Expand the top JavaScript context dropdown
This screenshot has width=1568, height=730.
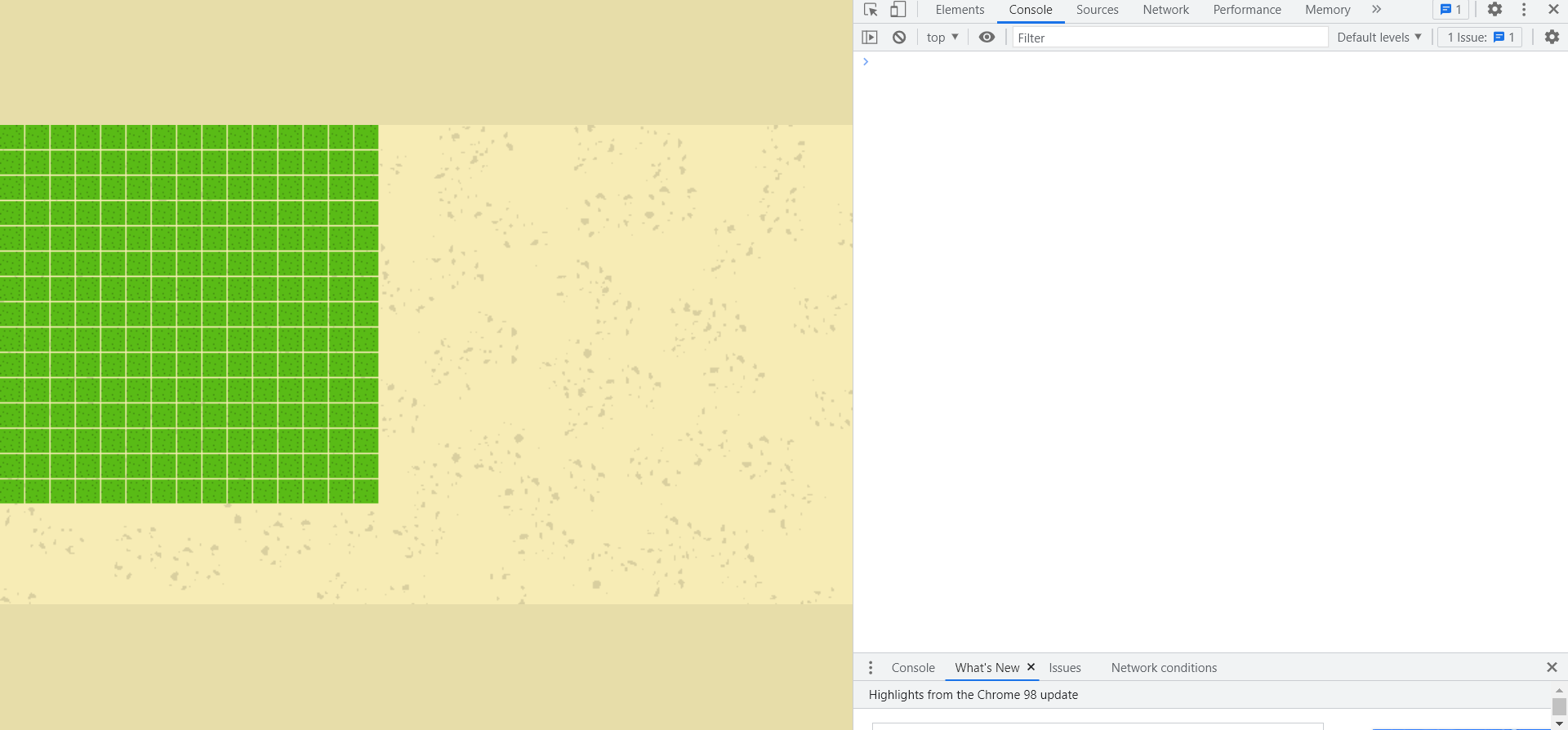[942, 38]
